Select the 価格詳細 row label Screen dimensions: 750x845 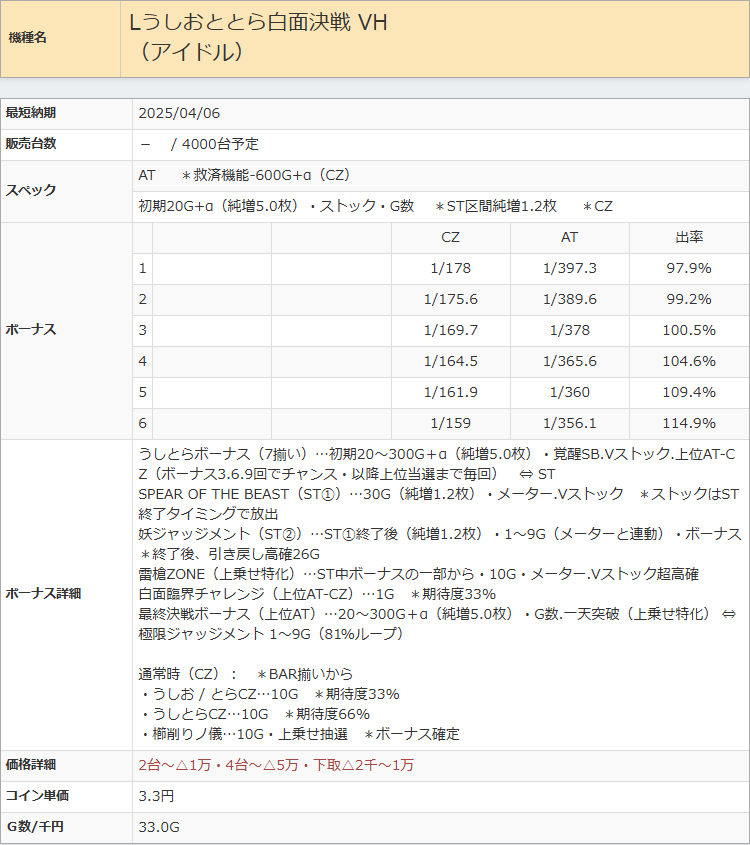pyautogui.click(x=31, y=765)
